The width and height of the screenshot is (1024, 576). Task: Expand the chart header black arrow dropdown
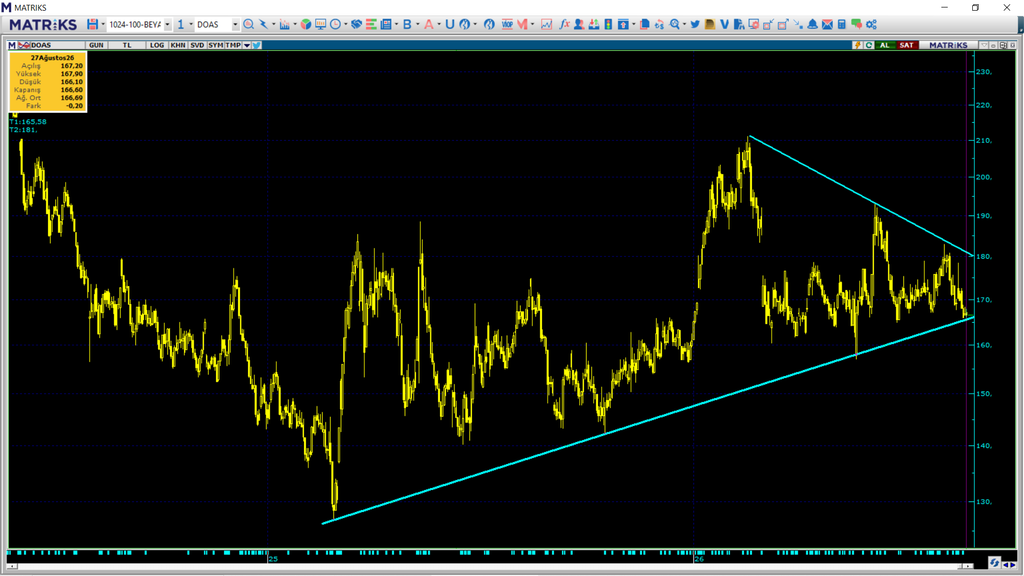point(247,45)
